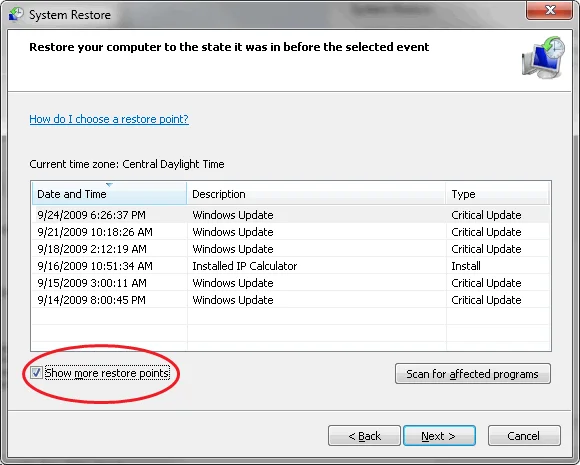Open 'How do I choose a restore point?' link
The width and height of the screenshot is (580, 465).
pos(109,119)
